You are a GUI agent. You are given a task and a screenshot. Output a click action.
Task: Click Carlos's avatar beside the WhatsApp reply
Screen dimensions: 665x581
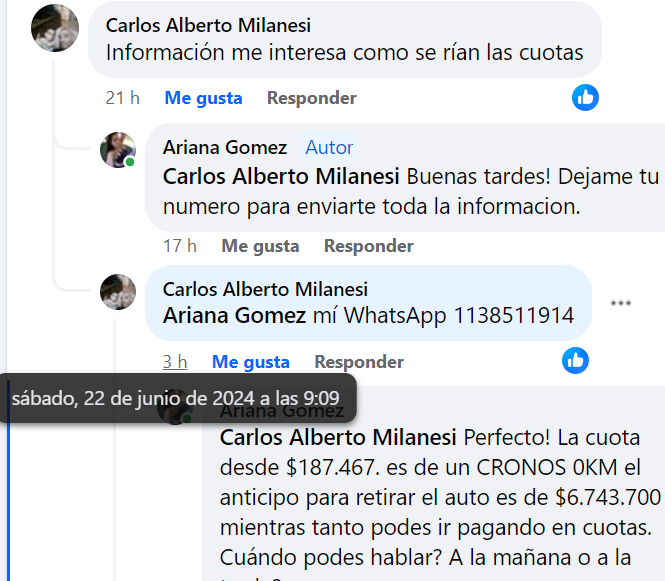point(118,292)
